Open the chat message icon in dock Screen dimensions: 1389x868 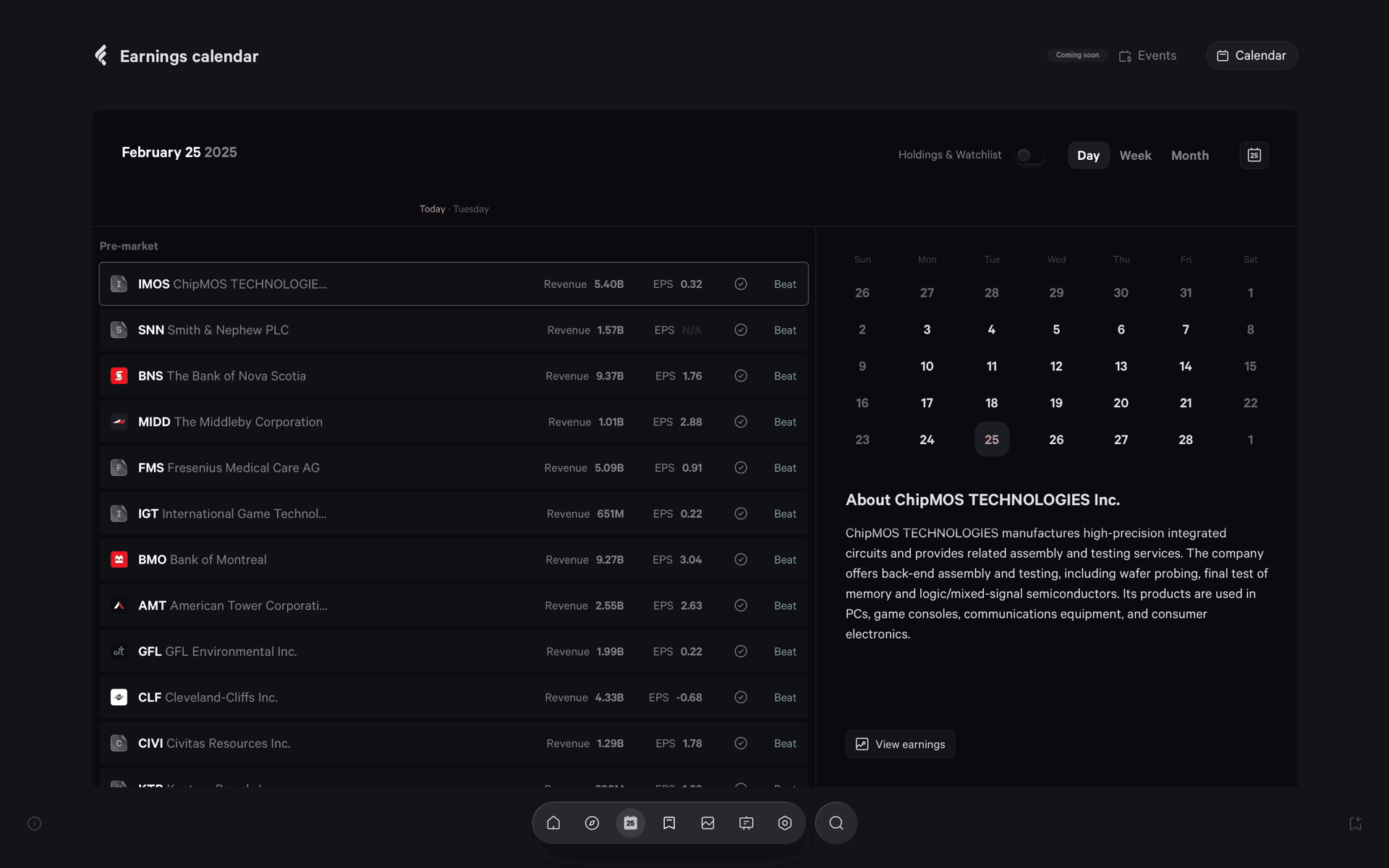[746, 823]
